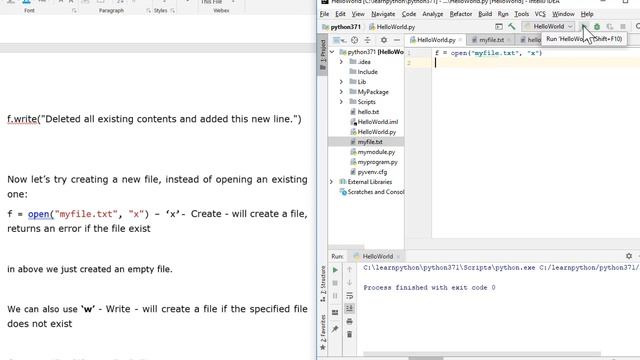Expand External Libraries node
The height and width of the screenshot is (360, 640).
click(331, 182)
